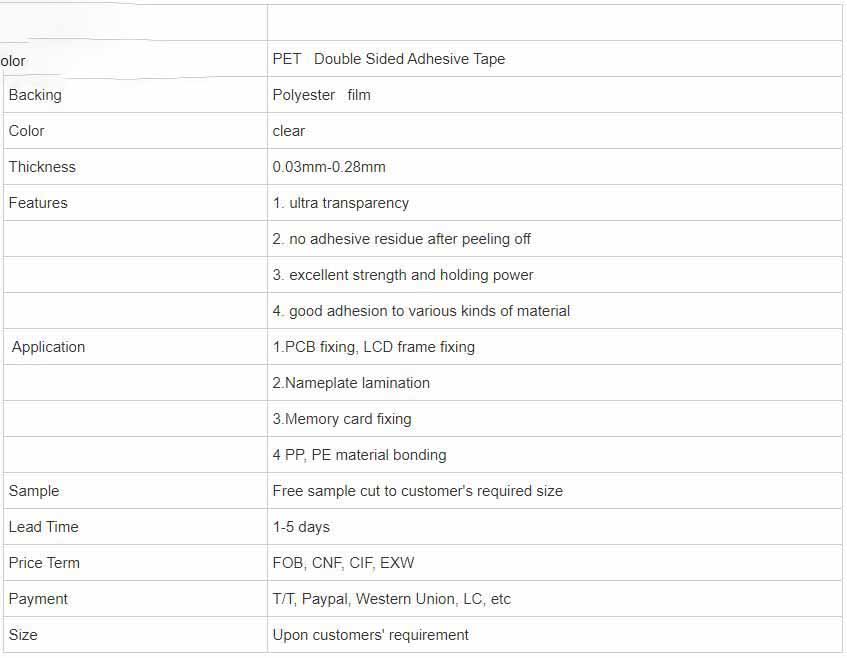
Task: Select the Thickness row label
Action: pos(42,167)
